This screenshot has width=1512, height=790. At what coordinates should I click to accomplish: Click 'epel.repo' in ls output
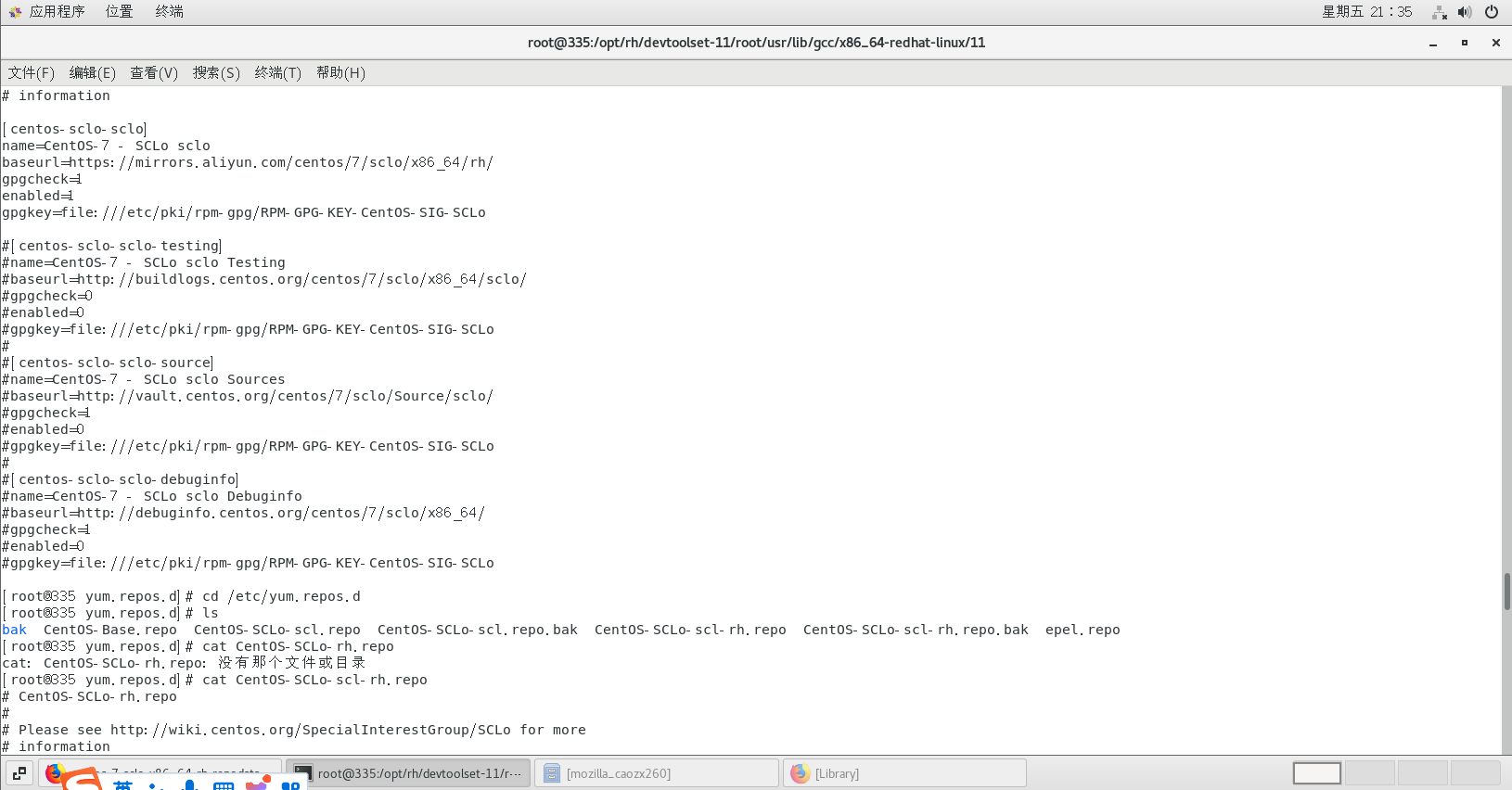tap(1083, 630)
